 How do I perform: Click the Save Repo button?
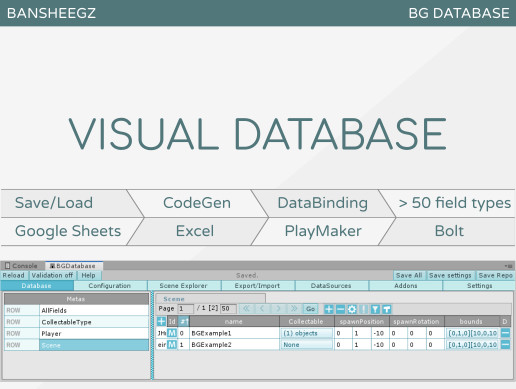click(495, 275)
